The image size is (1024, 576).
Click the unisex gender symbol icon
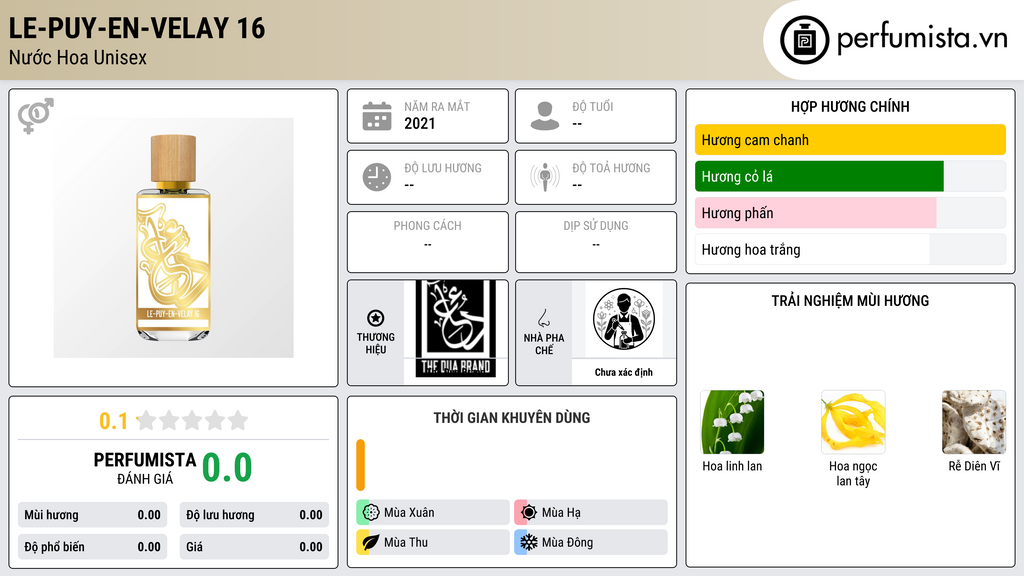click(35, 116)
